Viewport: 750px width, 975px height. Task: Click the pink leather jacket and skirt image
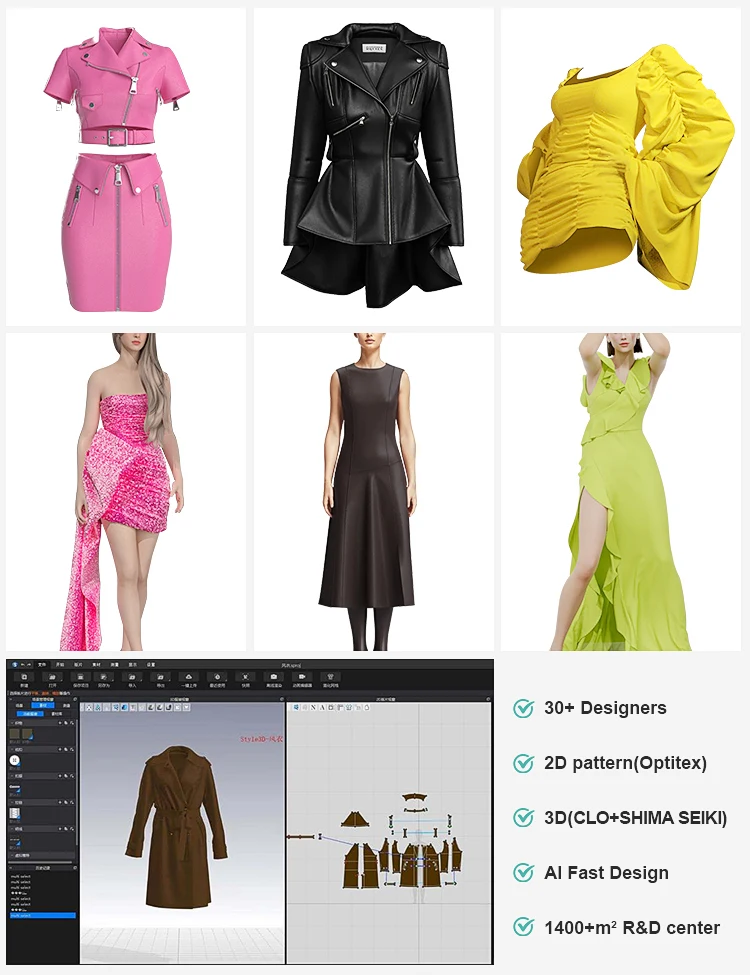[x=126, y=167]
